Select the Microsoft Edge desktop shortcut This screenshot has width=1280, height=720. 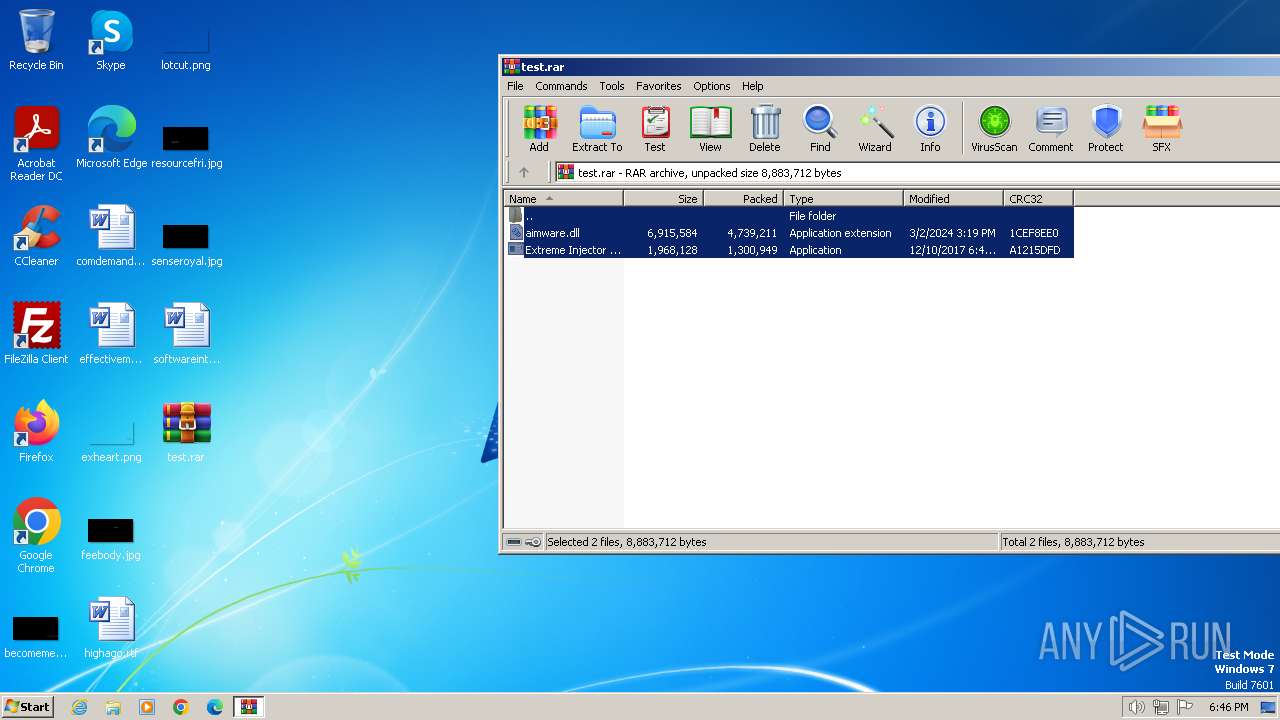pyautogui.click(x=111, y=138)
